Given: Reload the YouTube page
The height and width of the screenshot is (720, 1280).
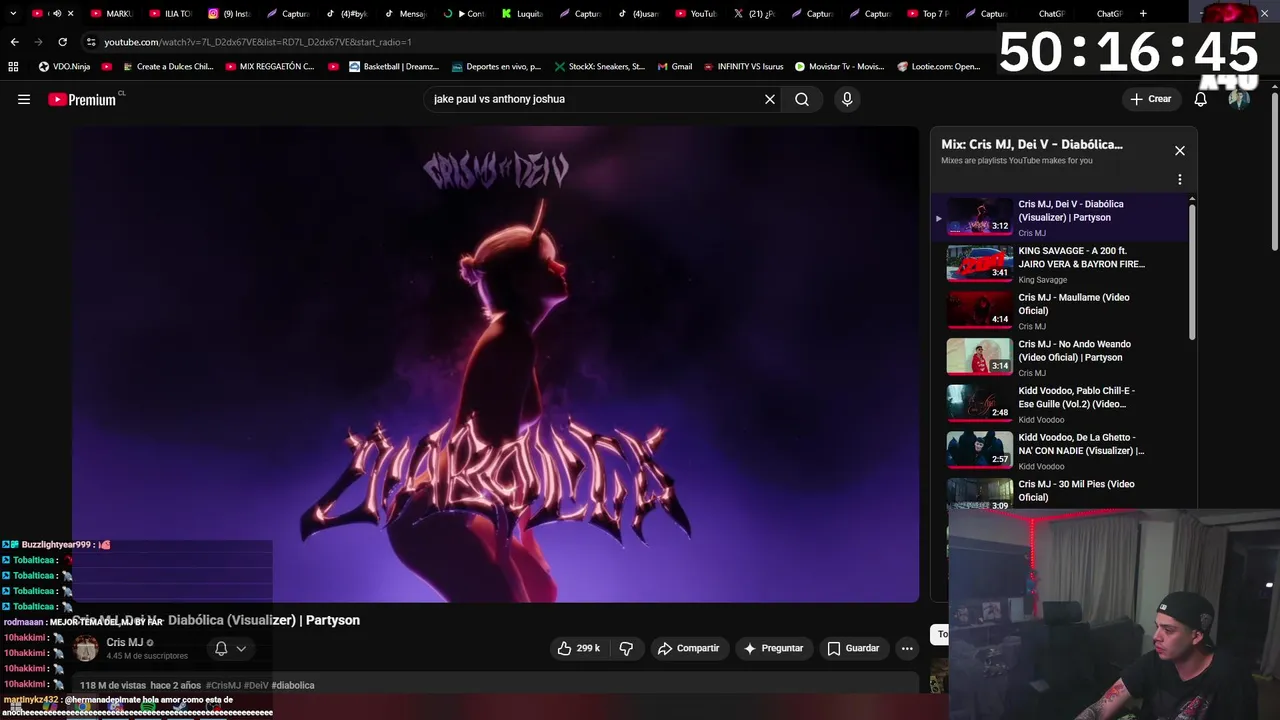Looking at the screenshot, I should point(62,42).
